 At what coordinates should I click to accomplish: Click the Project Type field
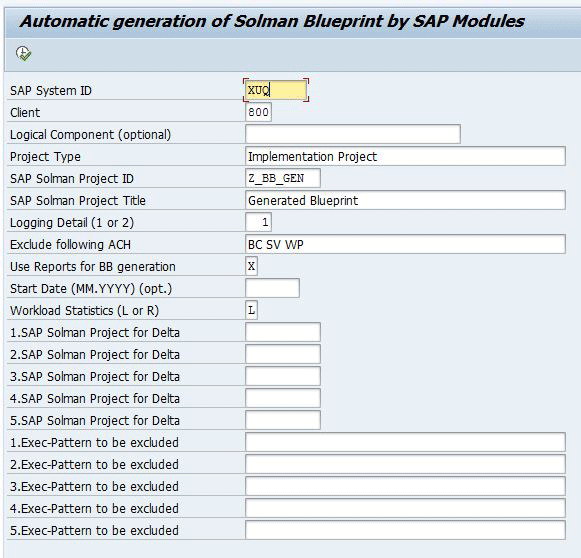405,156
